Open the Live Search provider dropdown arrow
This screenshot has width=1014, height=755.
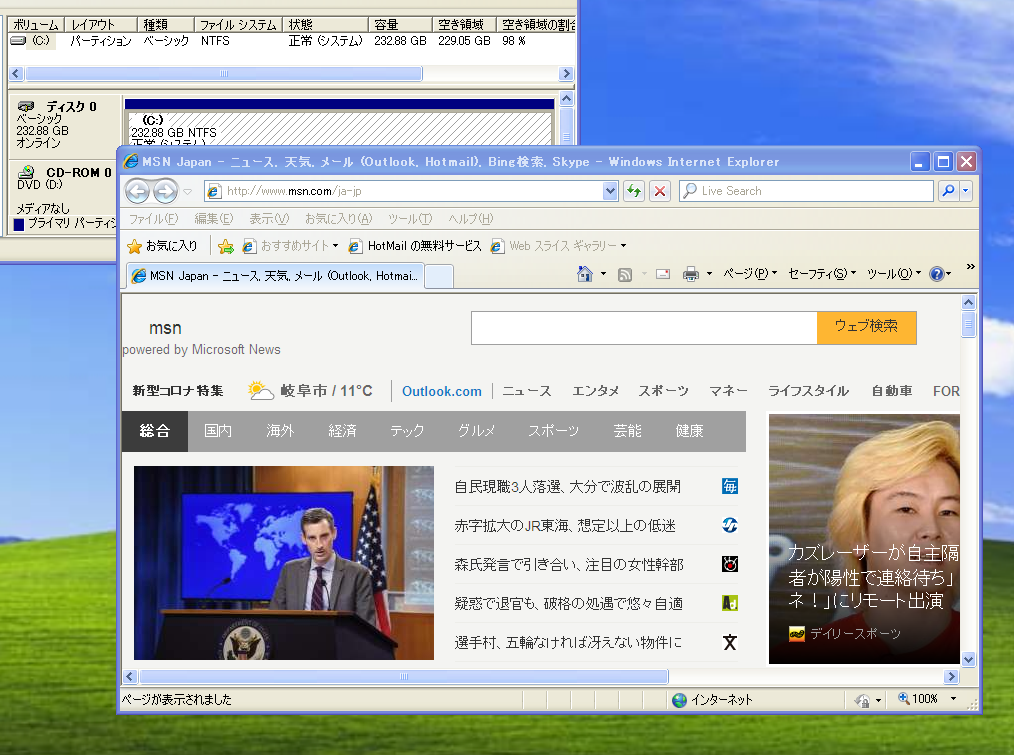point(965,191)
